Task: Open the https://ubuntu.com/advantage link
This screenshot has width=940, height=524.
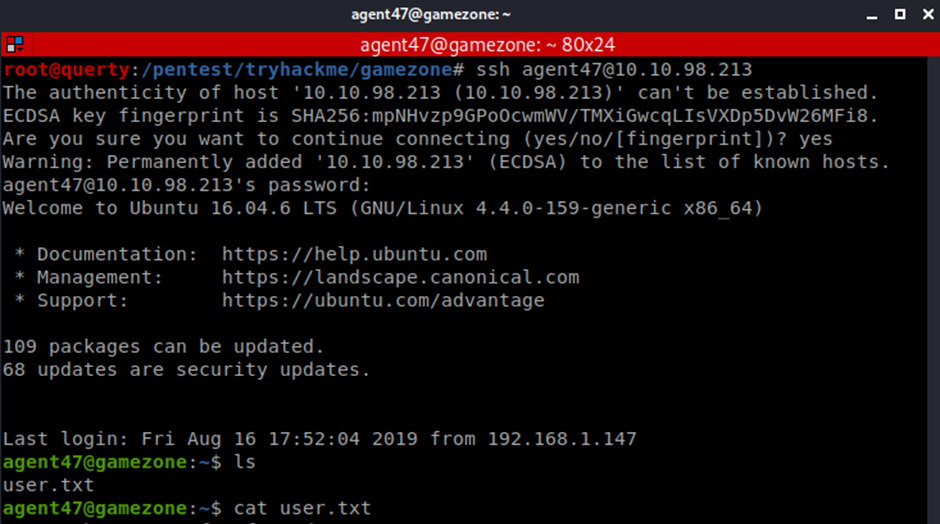Action: pyautogui.click(x=383, y=300)
